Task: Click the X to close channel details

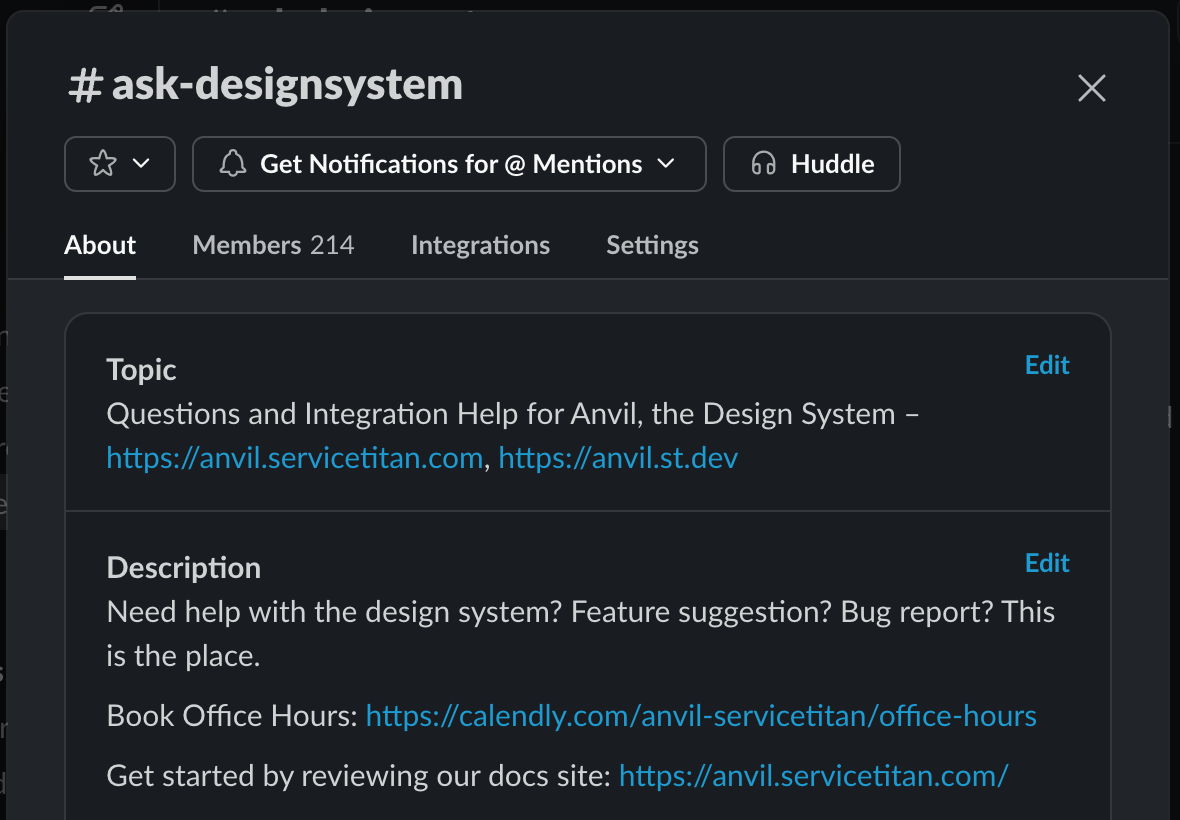Action: click(1091, 88)
